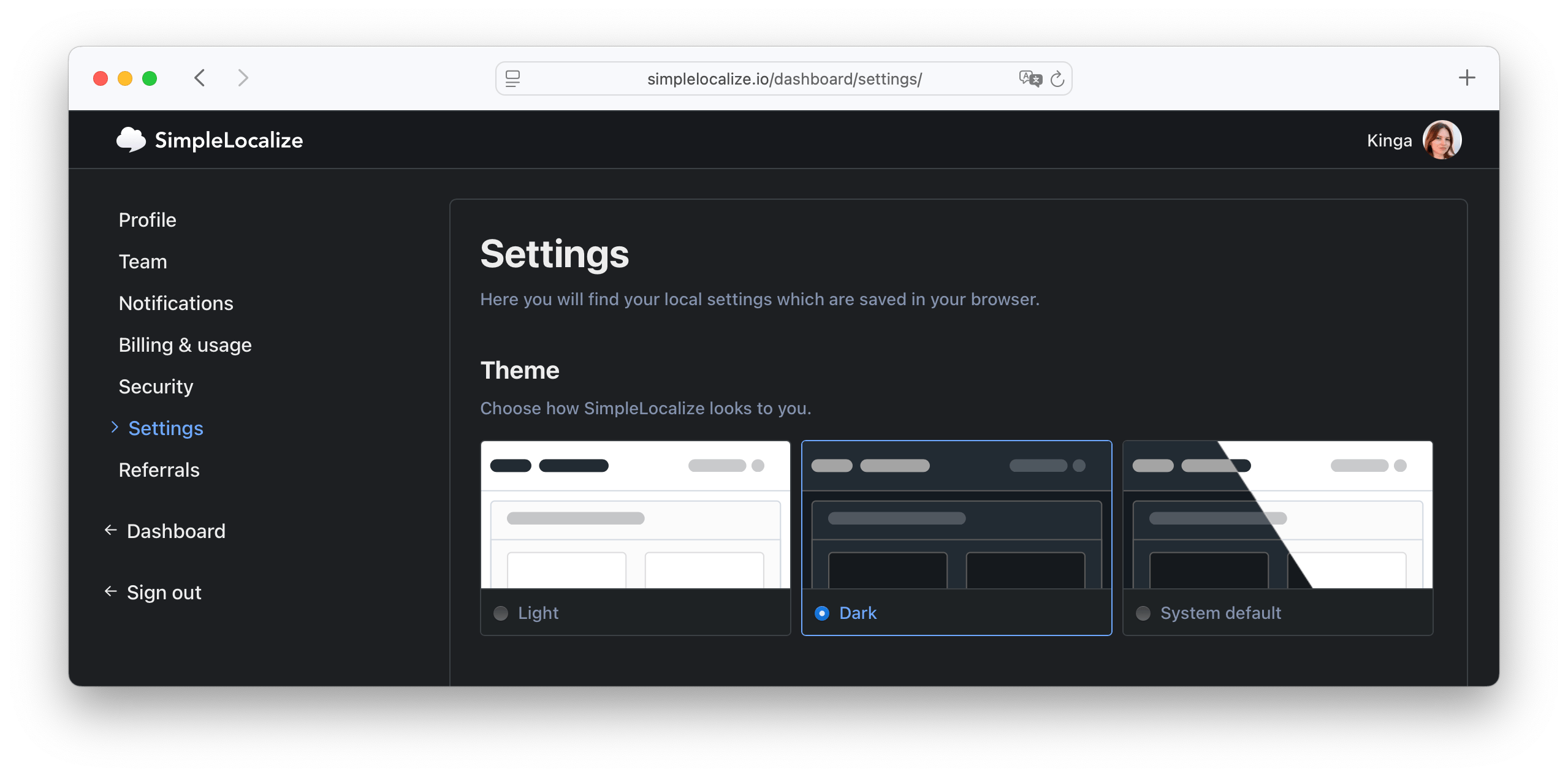Click the arrow icon beside Dashboard
Image resolution: width=1568 pixels, height=777 pixels.
pyautogui.click(x=111, y=530)
